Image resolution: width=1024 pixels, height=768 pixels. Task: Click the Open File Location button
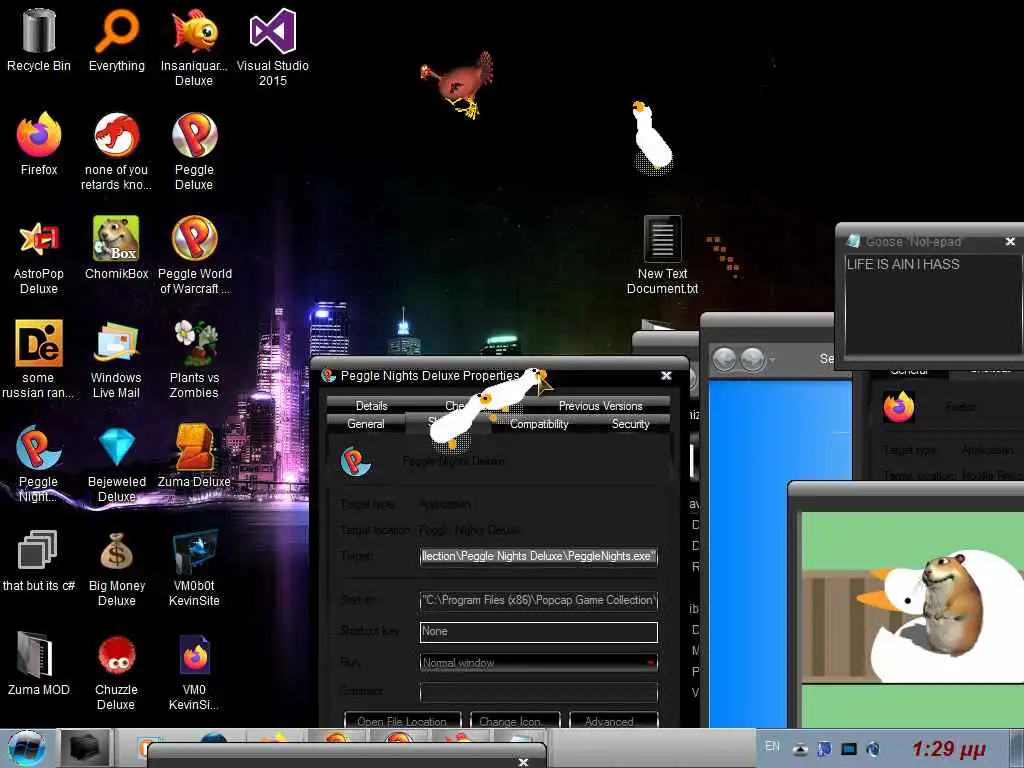pos(402,721)
